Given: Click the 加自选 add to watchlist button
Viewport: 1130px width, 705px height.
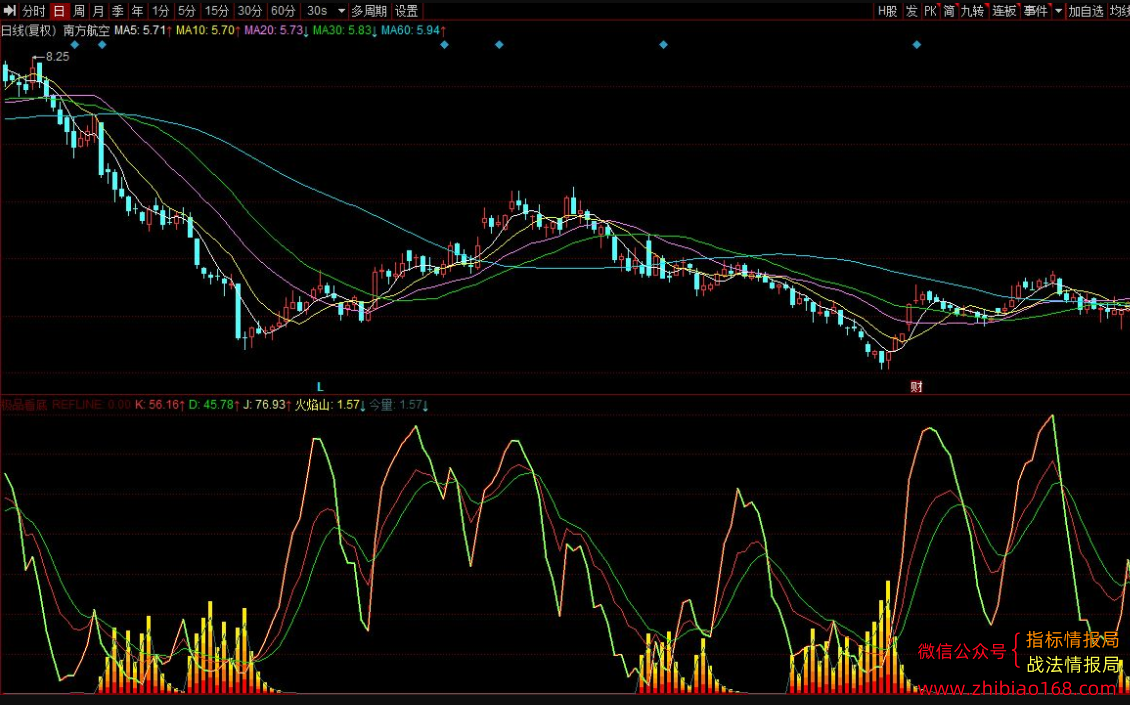Looking at the screenshot, I should coord(1085,11).
